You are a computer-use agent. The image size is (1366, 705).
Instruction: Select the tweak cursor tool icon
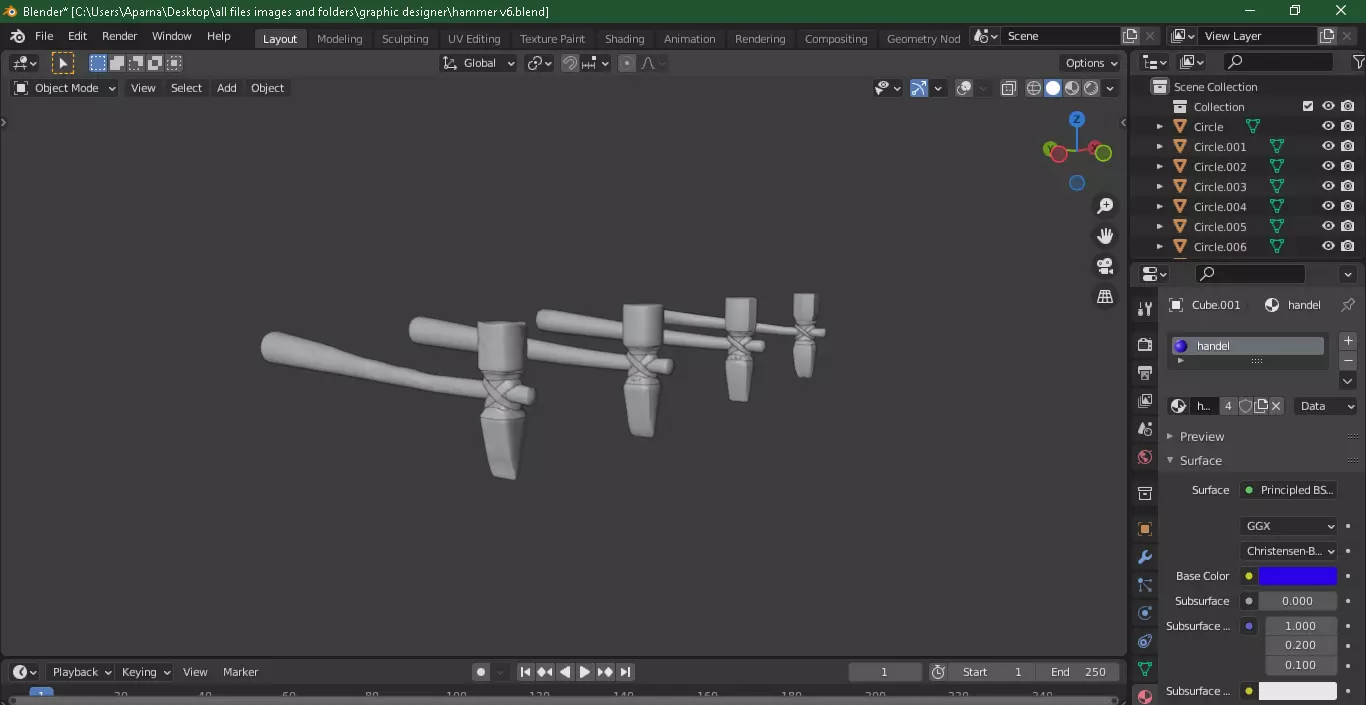[63, 63]
